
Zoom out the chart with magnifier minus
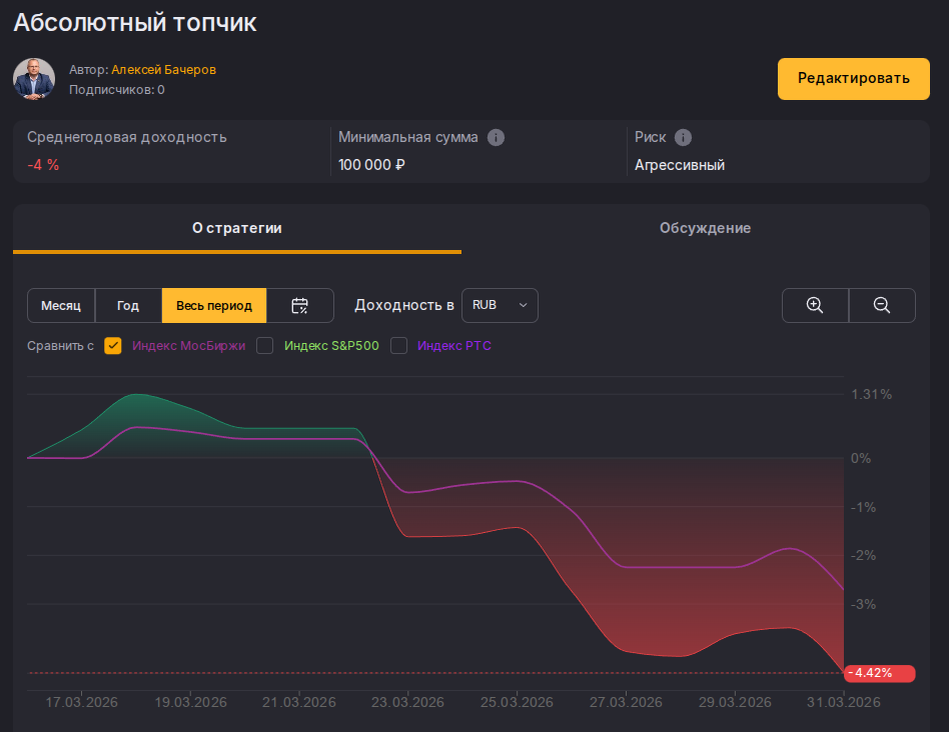[x=882, y=305]
